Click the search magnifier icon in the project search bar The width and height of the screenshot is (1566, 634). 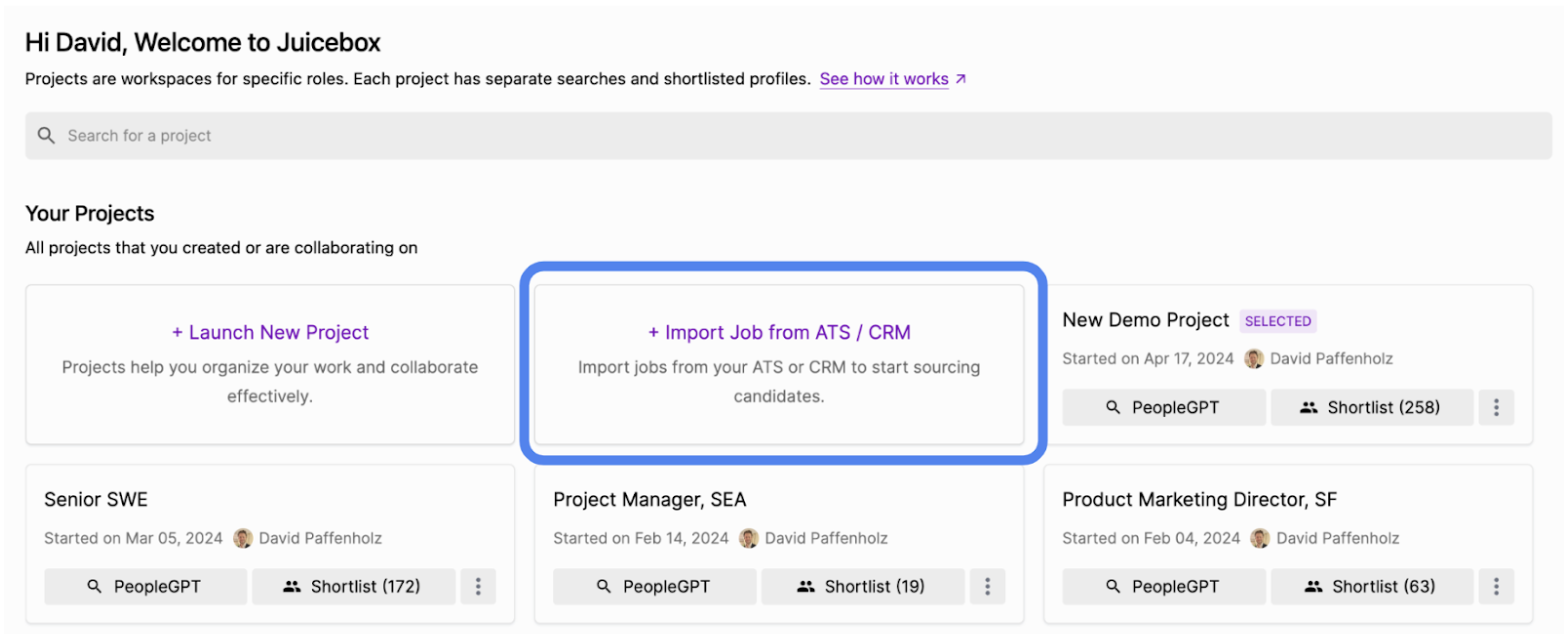coord(46,135)
